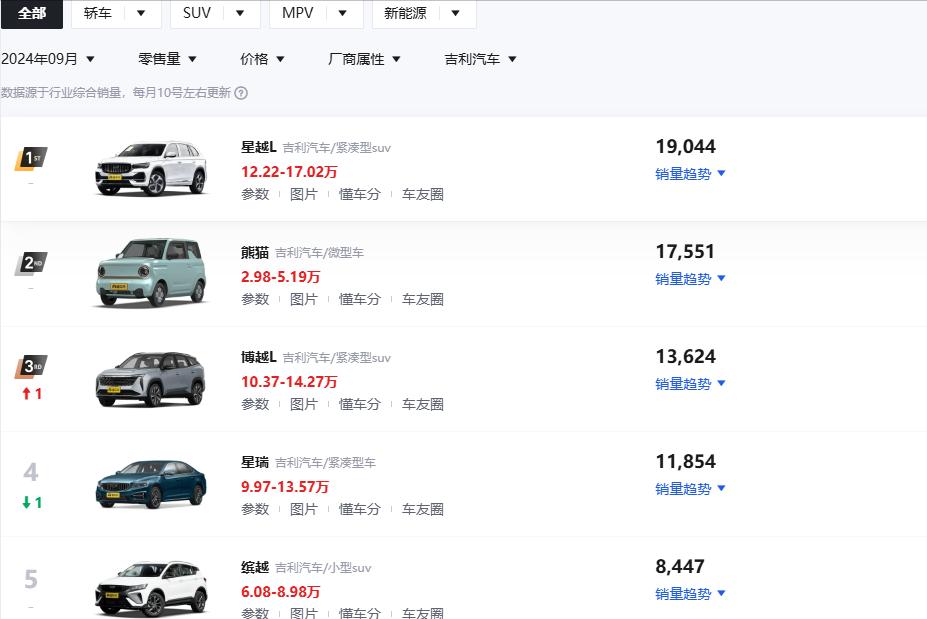Screen dimensions: 927x619
Task: Click the 1st place rank badge
Action: pos(31,158)
